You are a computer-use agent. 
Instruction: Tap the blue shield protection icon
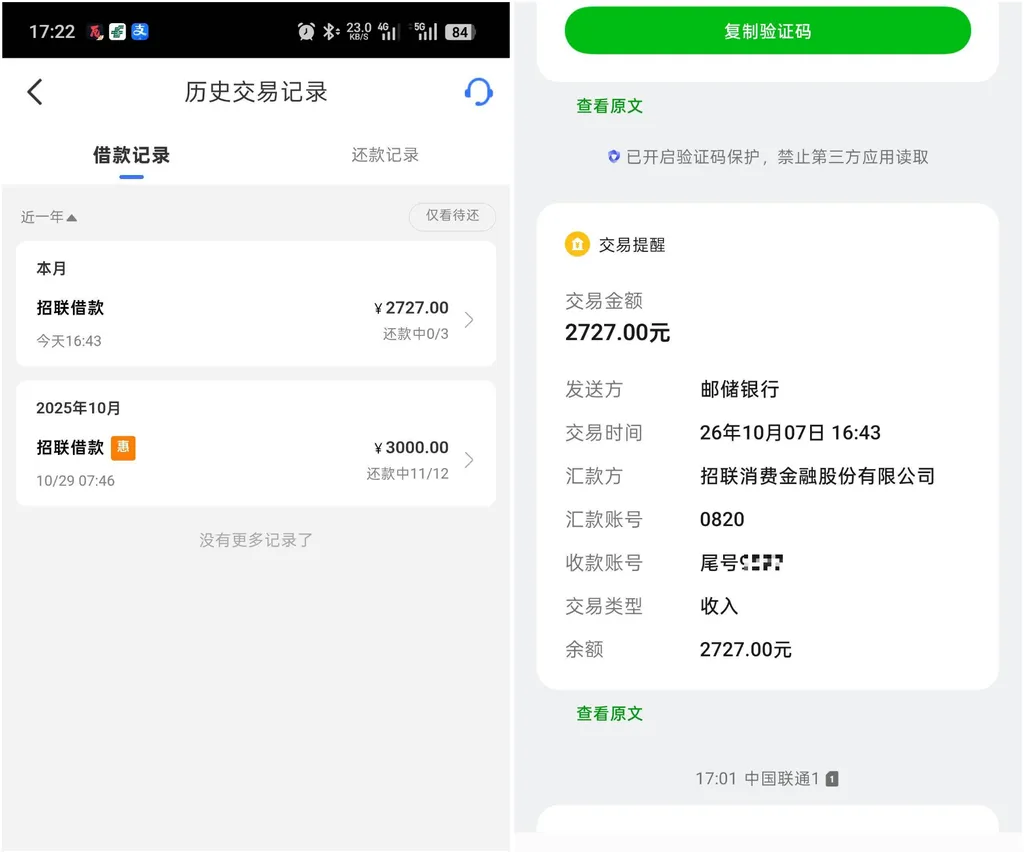pyautogui.click(x=613, y=157)
